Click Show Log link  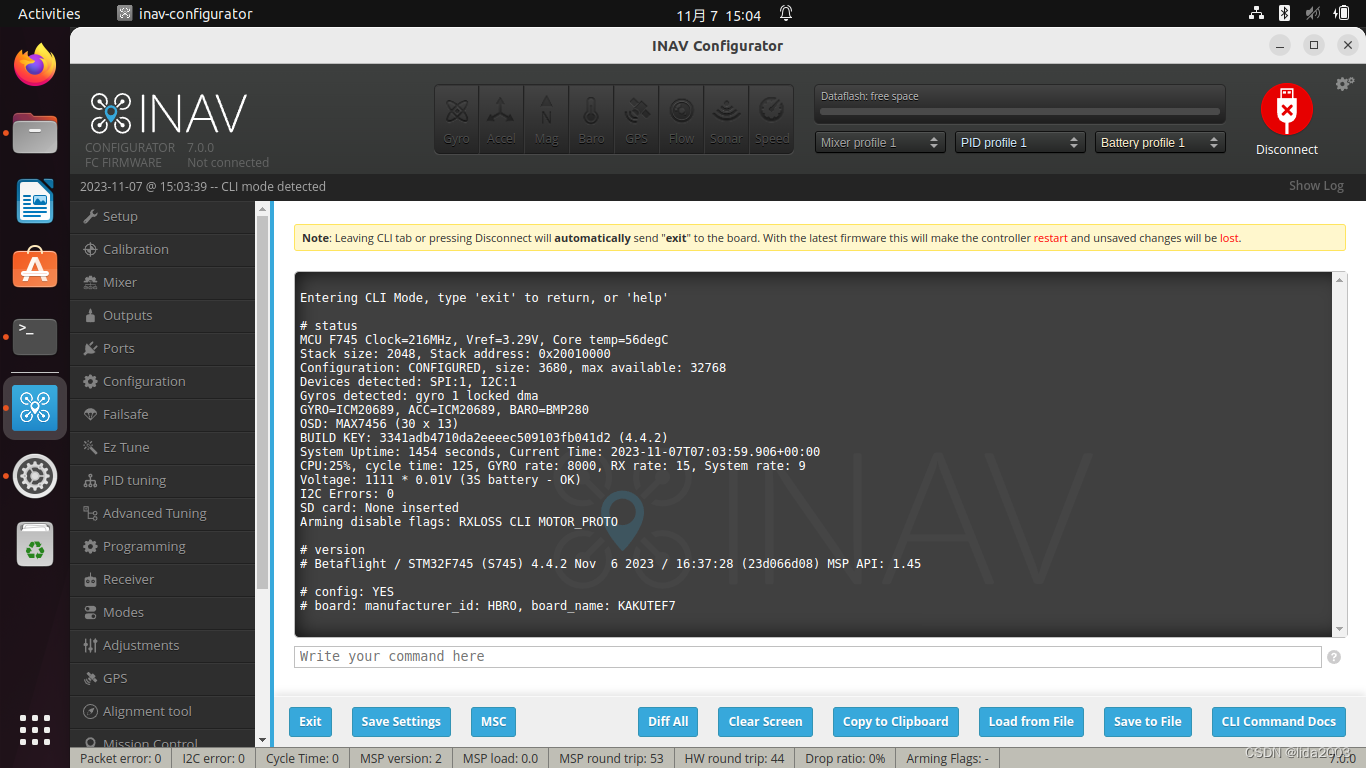click(x=1316, y=186)
